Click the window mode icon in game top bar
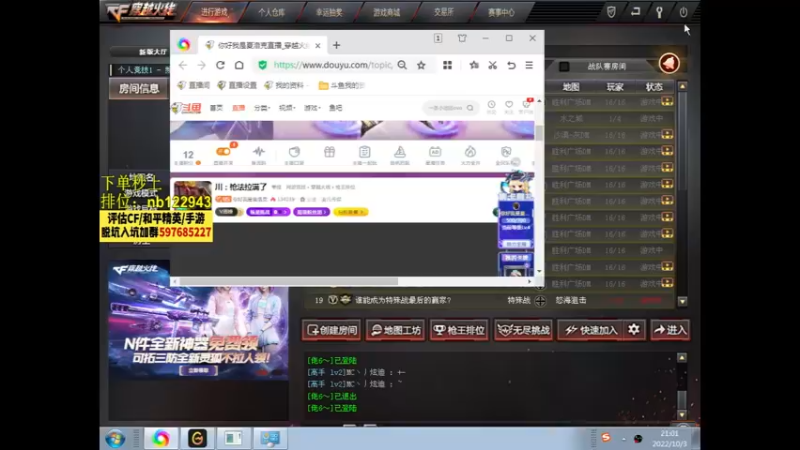Screen dimensions: 800x450 coord(635,11)
